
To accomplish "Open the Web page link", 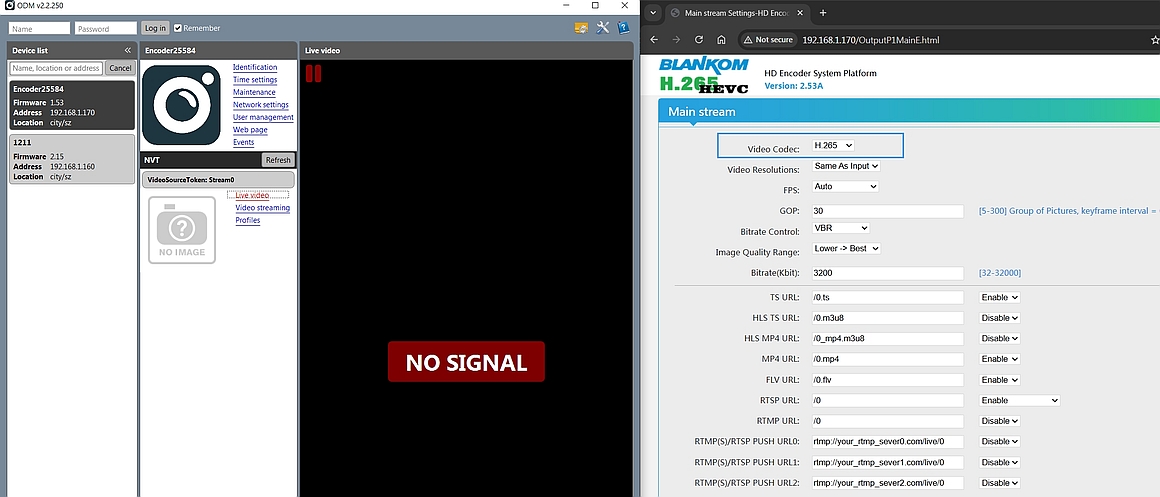I will click(x=250, y=130).
